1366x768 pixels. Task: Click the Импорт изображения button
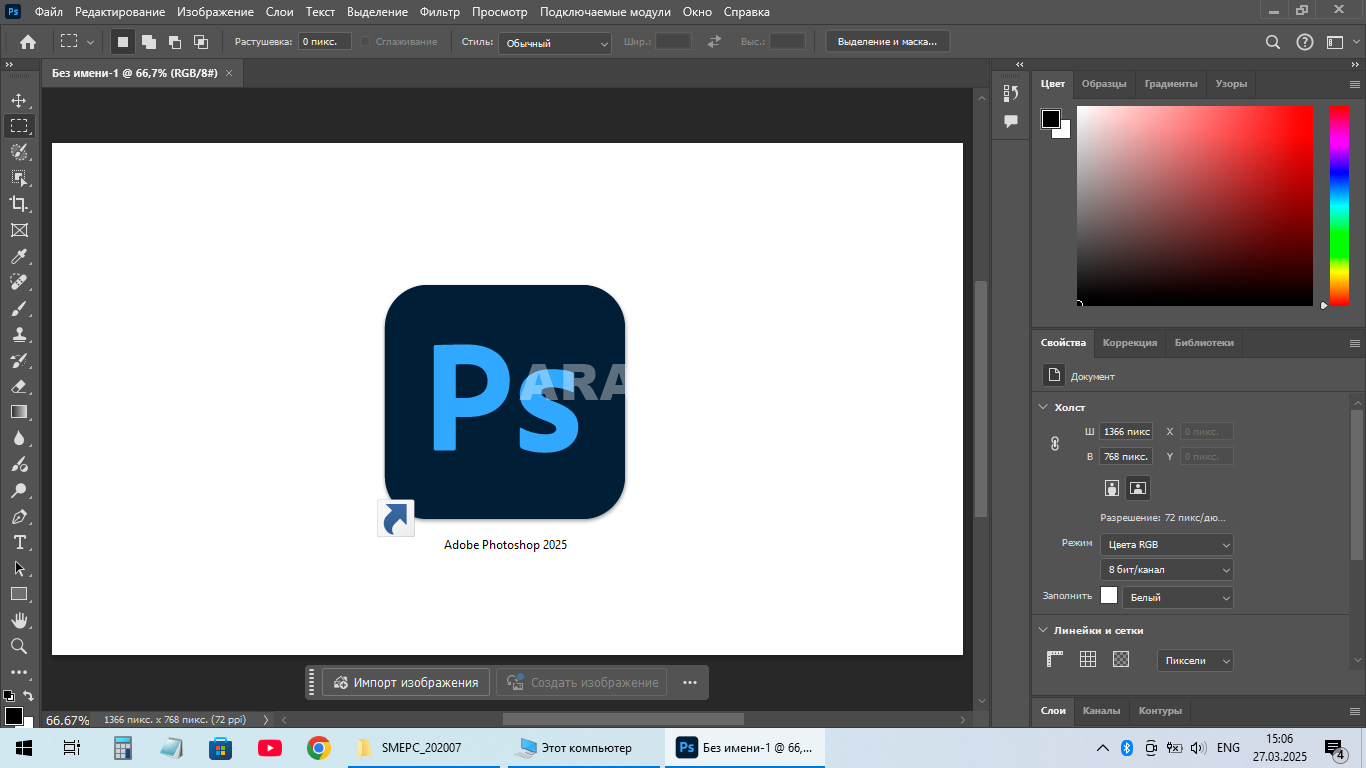tap(406, 683)
